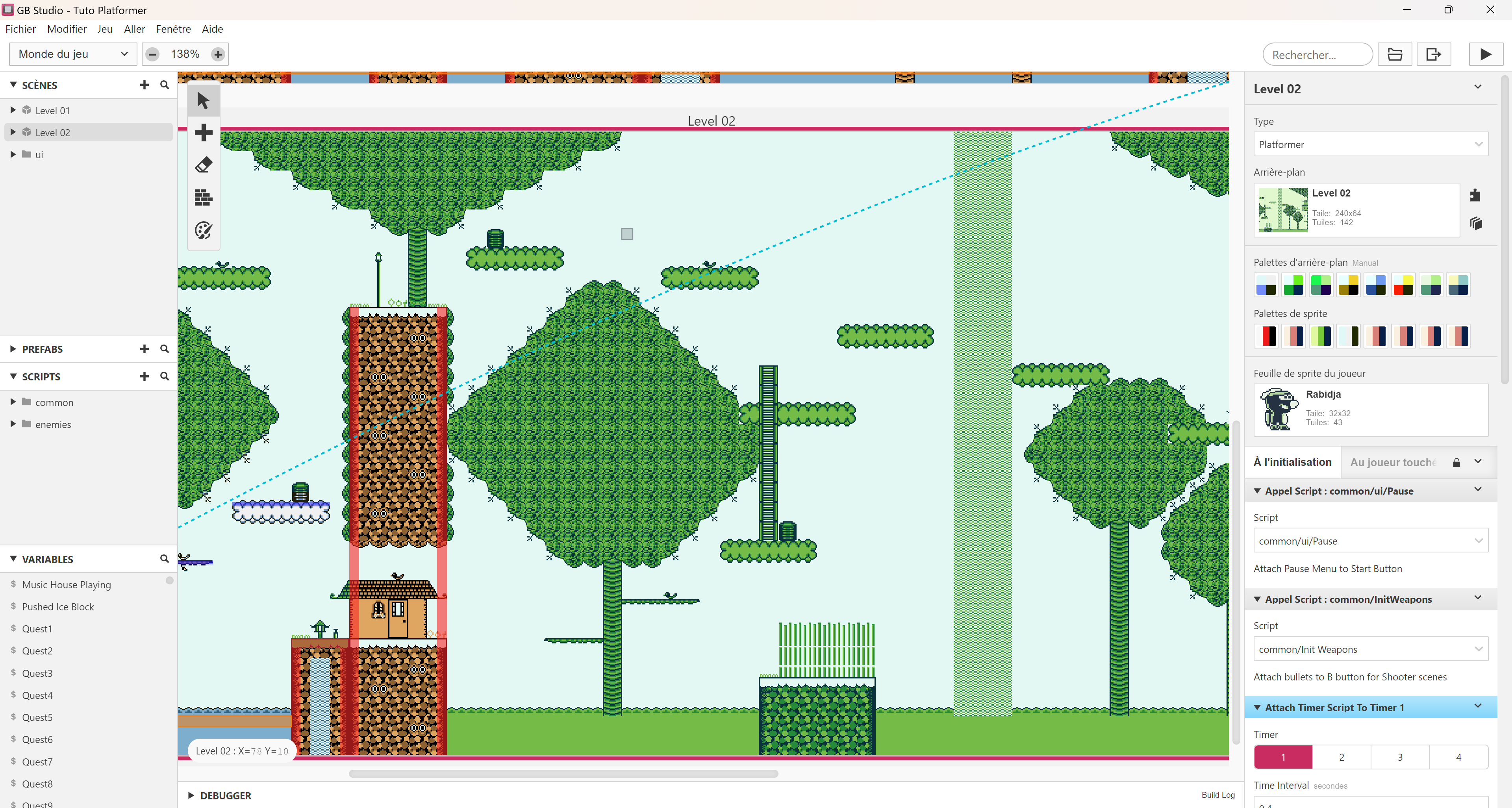Expand the PREFABS section
The height and width of the screenshot is (808, 1512).
(13, 349)
